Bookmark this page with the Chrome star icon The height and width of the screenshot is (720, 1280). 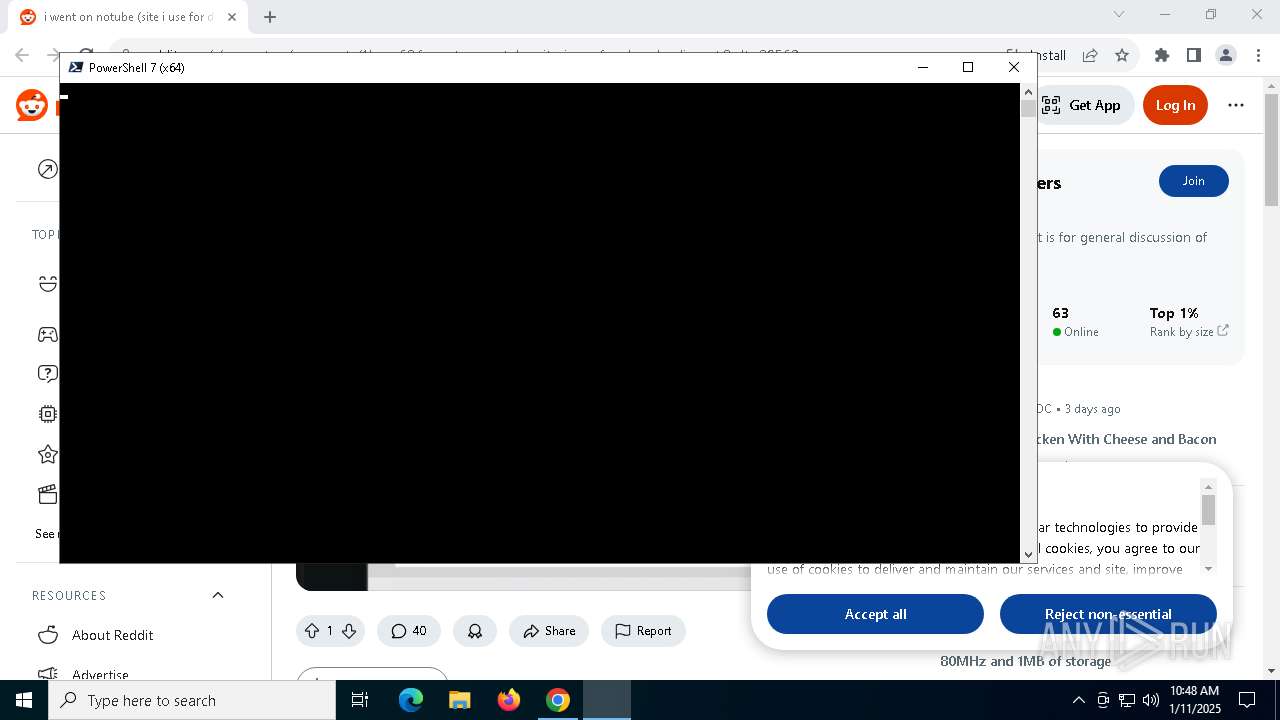[x=1122, y=55]
